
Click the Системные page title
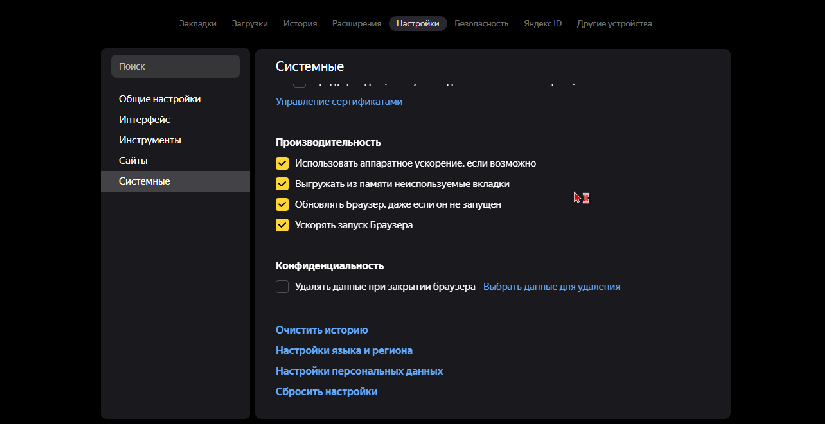tap(309, 67)
